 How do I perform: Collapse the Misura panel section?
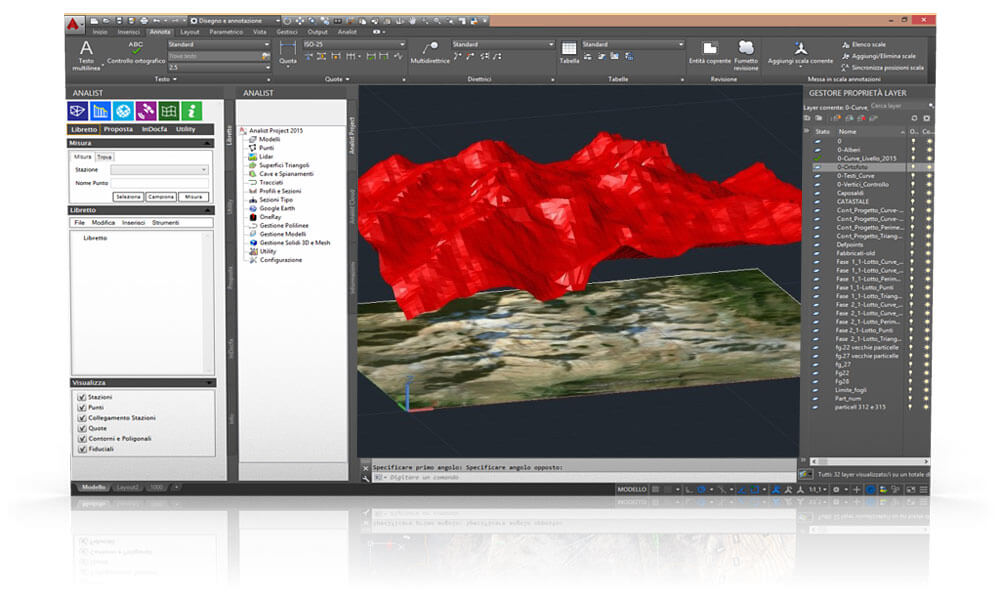(207, 143)
